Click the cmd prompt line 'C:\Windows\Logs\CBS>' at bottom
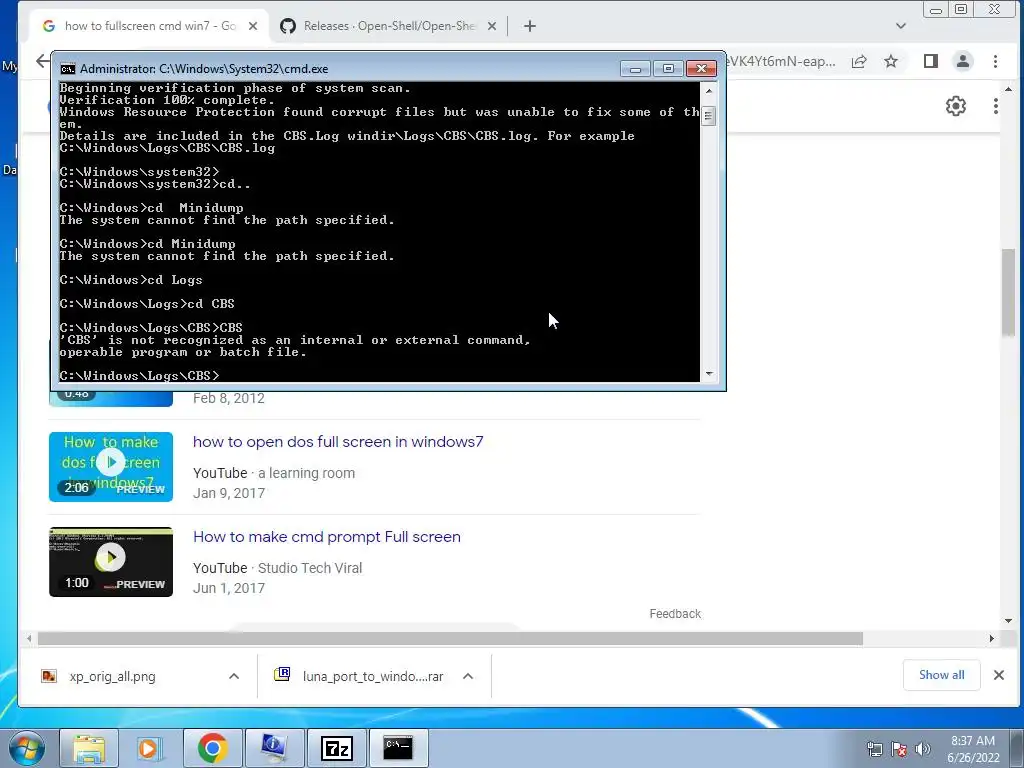The width and height of the screenshot is (1024, 768). click(x=140, y=376)
